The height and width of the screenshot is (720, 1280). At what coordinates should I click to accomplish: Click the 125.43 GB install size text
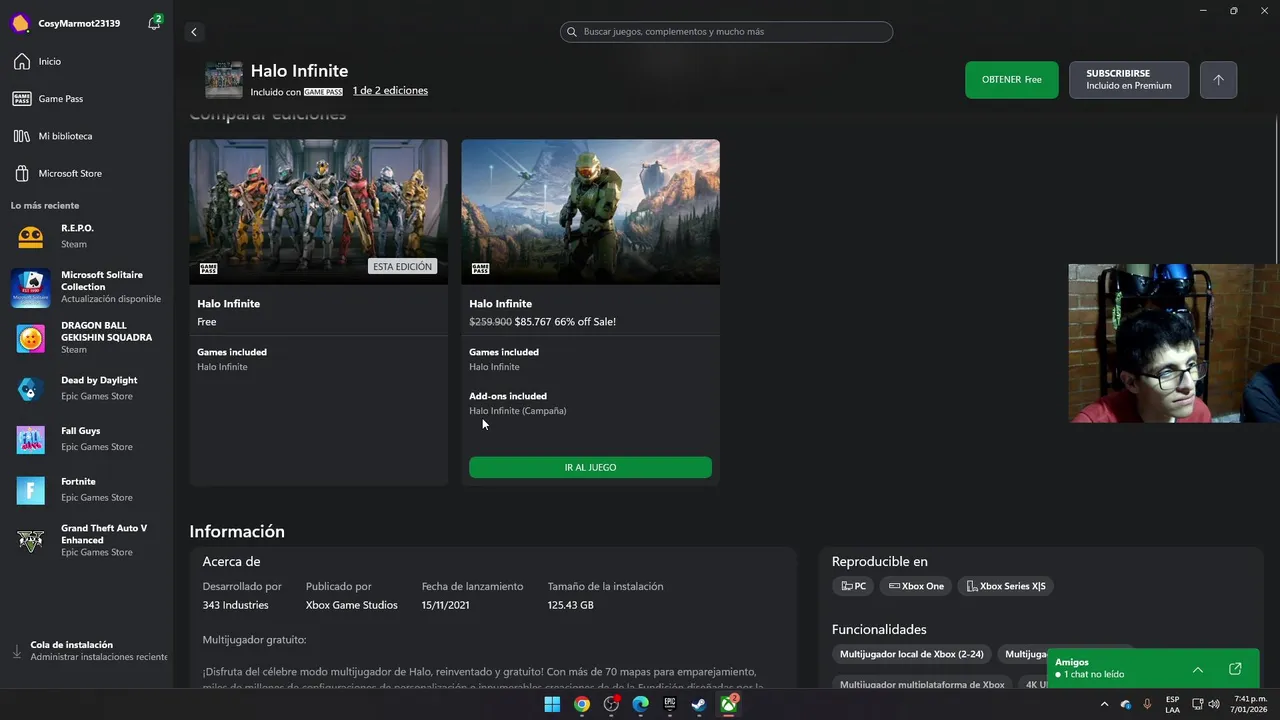coord(570,605)
